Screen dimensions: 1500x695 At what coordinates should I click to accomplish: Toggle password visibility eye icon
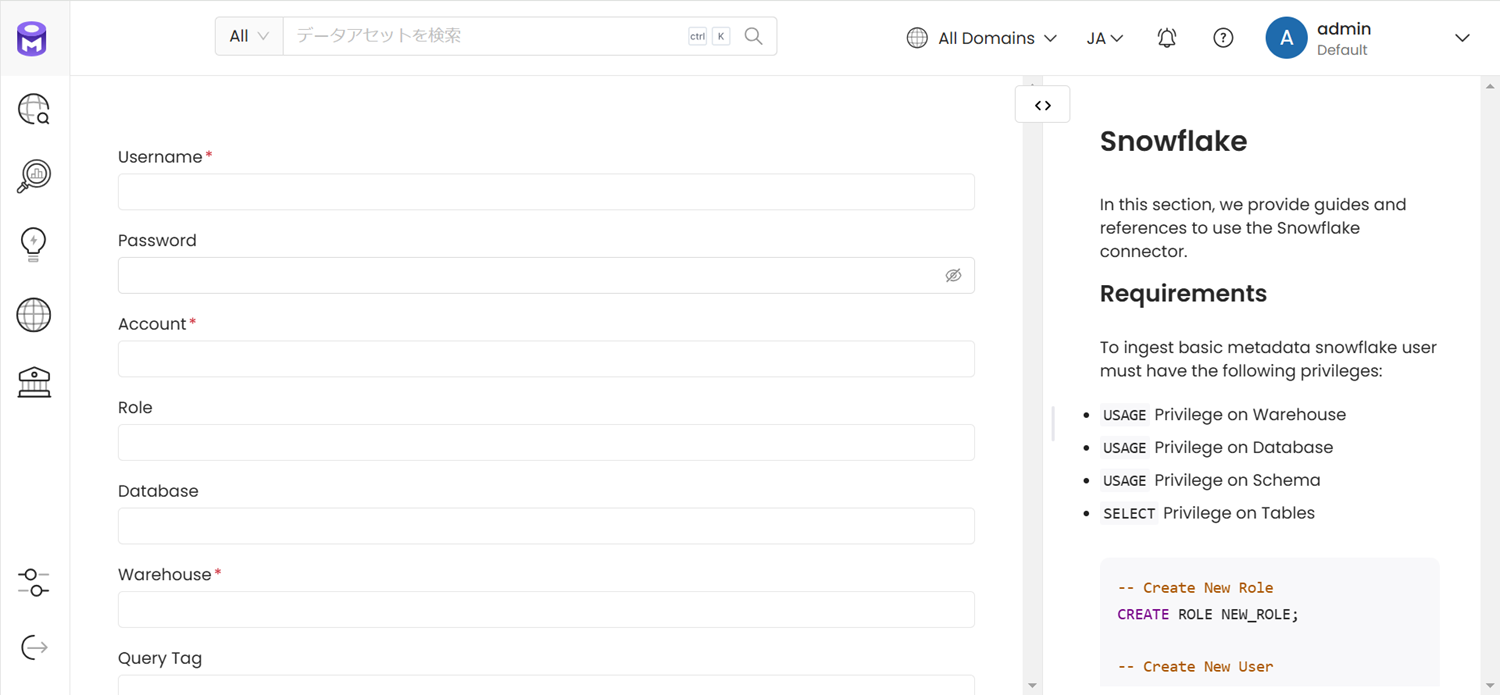click(953, 275)
